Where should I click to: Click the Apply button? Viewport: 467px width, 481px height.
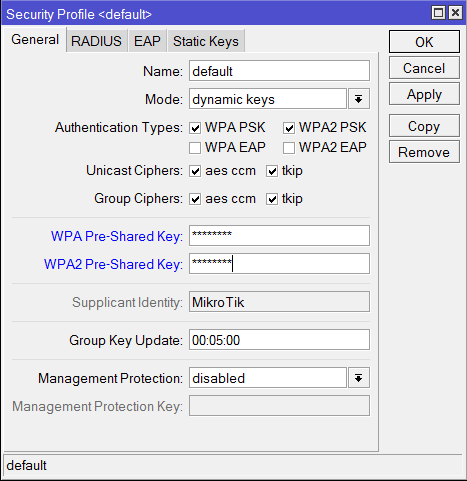[x=424, y=94]
